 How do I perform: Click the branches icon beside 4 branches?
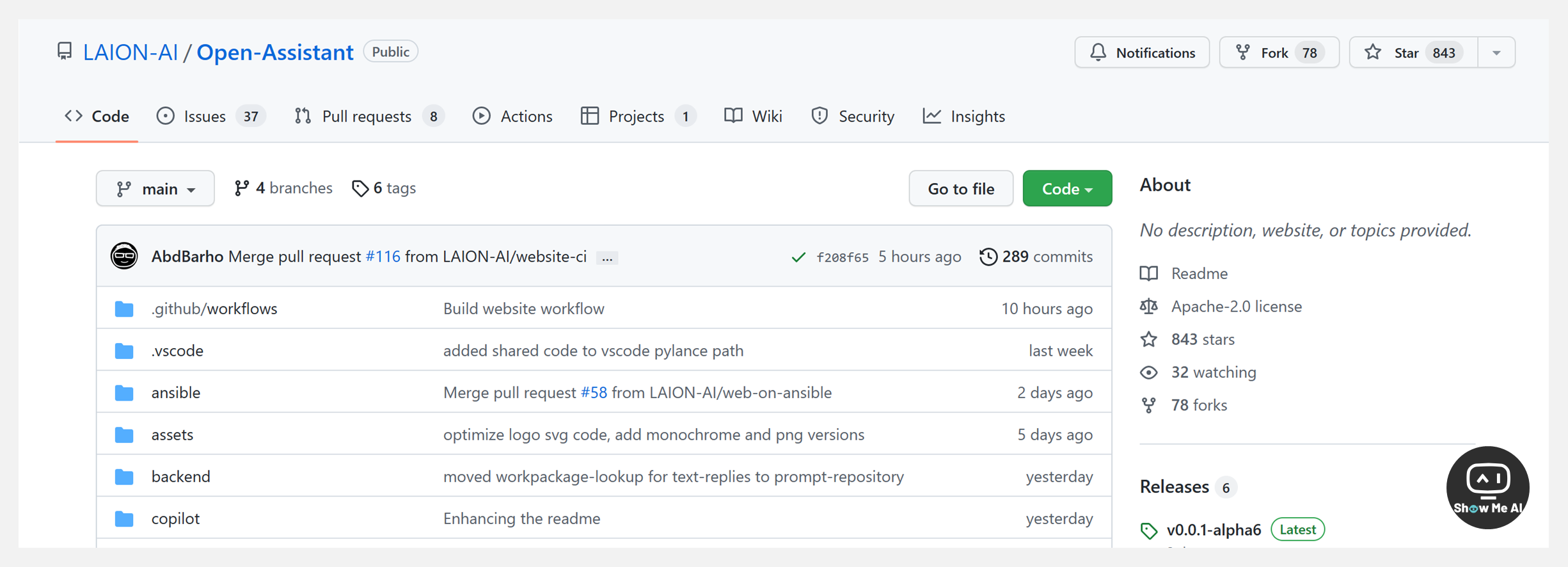click(241, 188)
